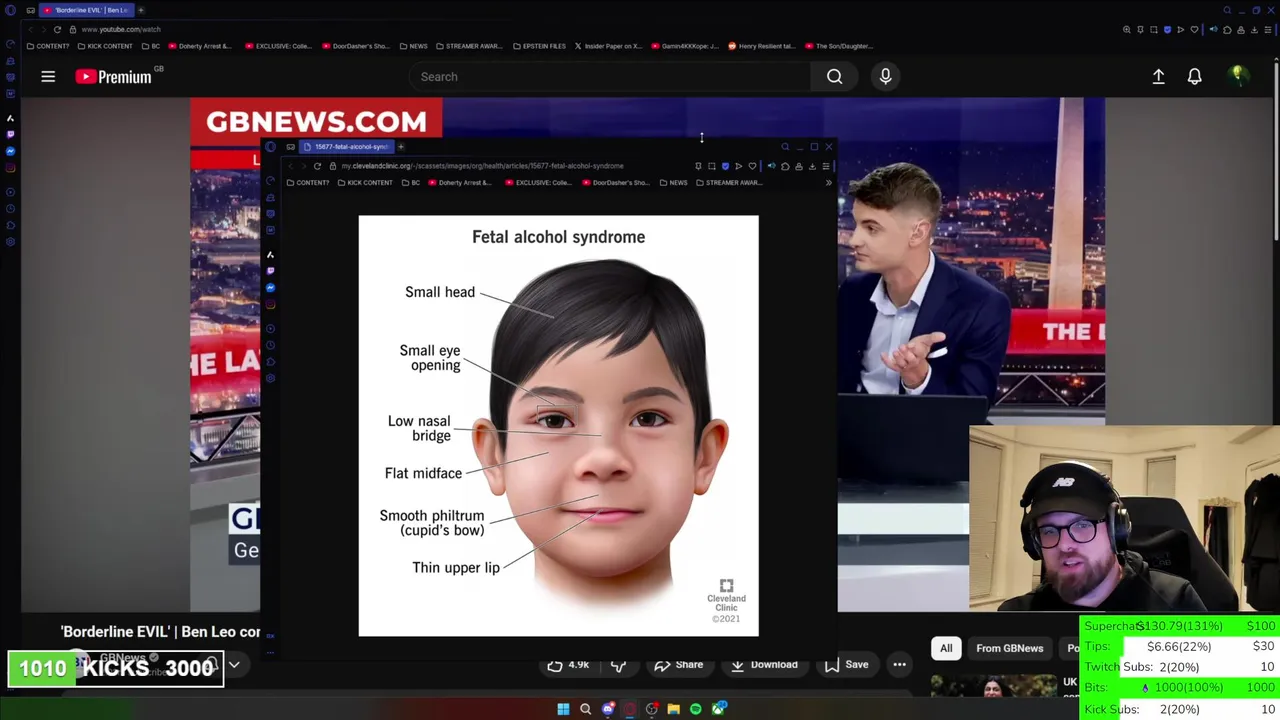Image resolution: width=1280 pixels, height=720 pixels.
Task: Reload the Cleveland Clinic image page
Action: click(x=317, y=166)
